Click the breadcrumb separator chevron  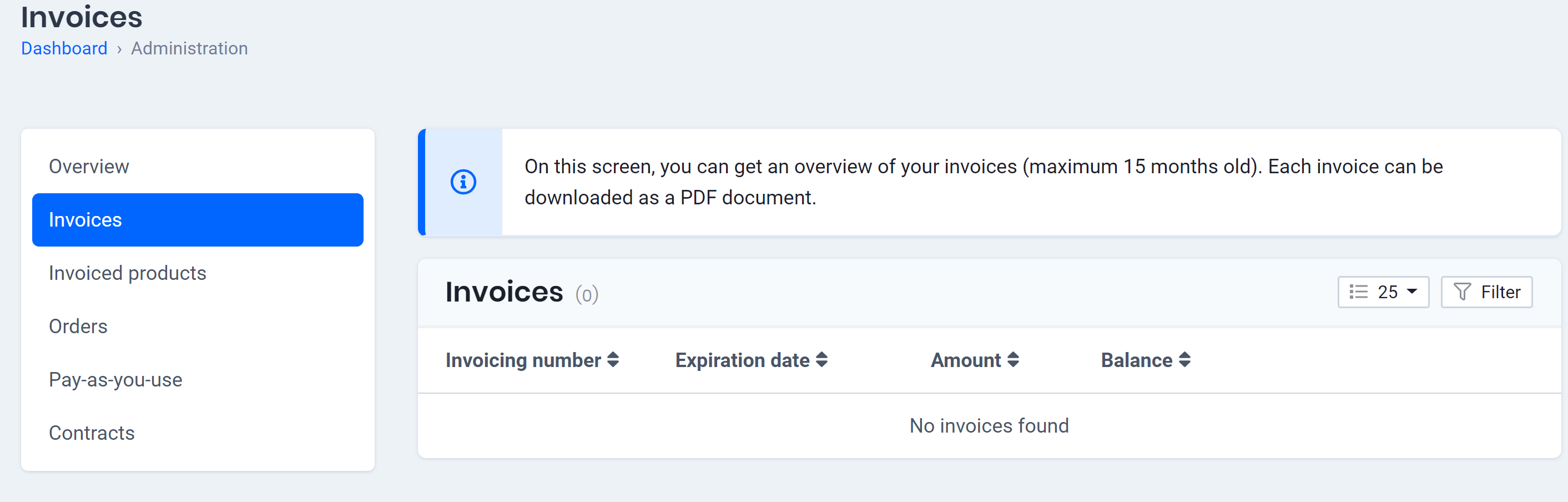point(119,49)
